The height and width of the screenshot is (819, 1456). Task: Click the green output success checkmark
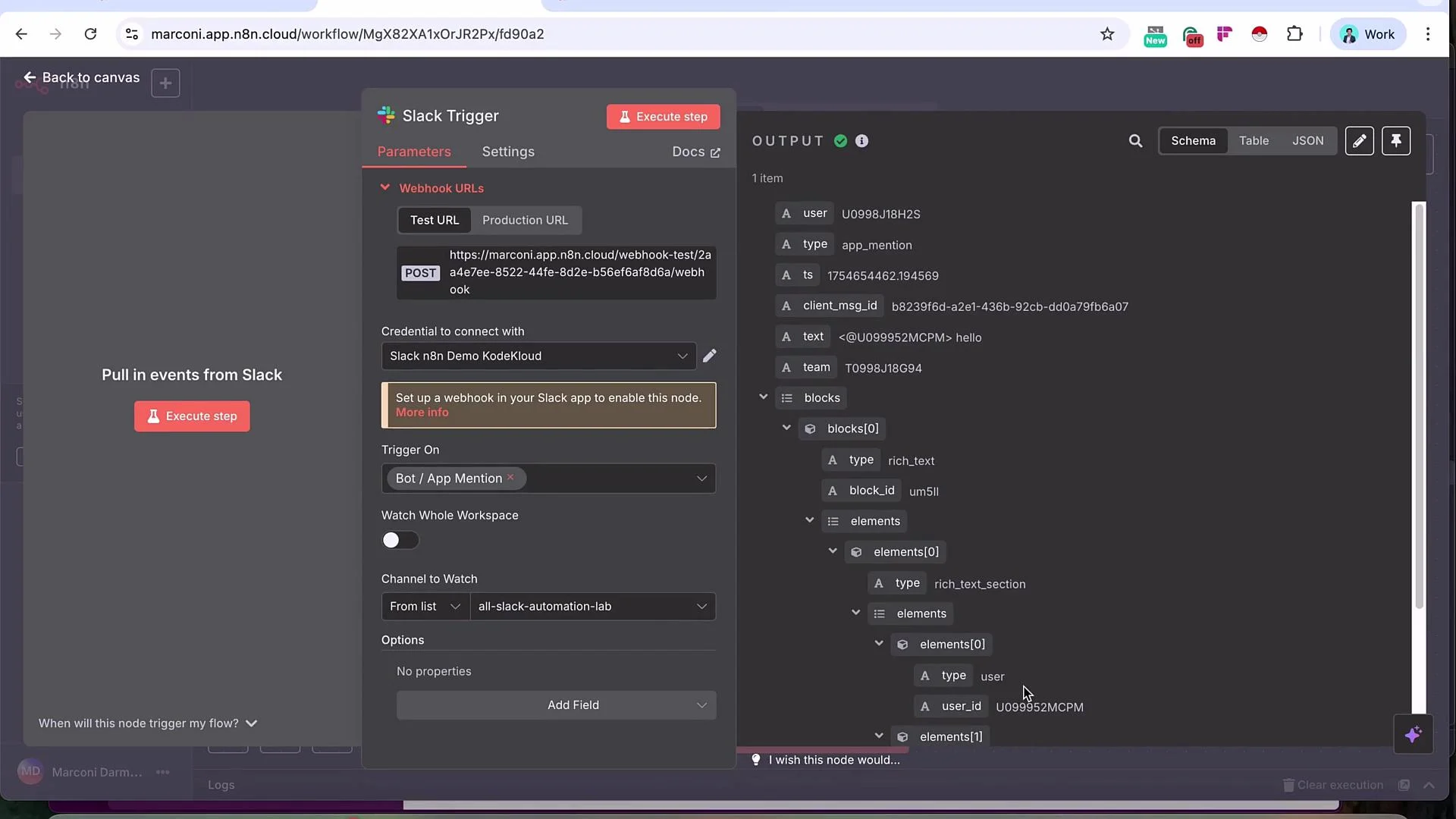pos(840,141)
